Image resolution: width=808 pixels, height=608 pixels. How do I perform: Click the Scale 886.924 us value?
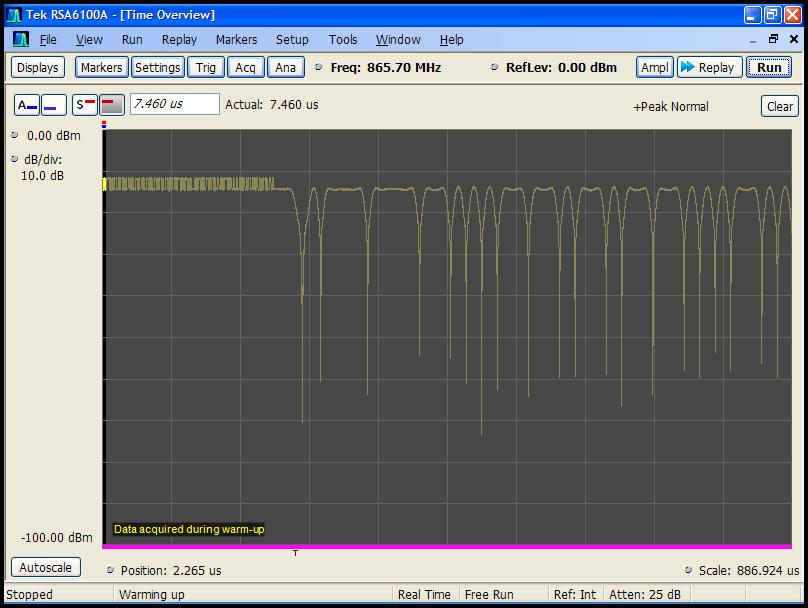click(768, 570)
